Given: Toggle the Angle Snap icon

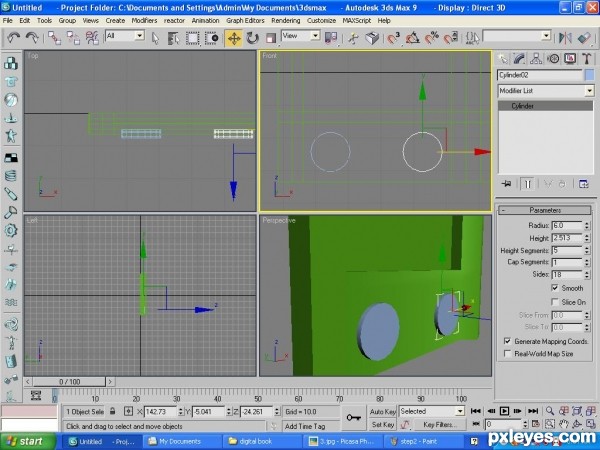Looking at the screenshot, I should pyautogui.click(x=412, y=38).
